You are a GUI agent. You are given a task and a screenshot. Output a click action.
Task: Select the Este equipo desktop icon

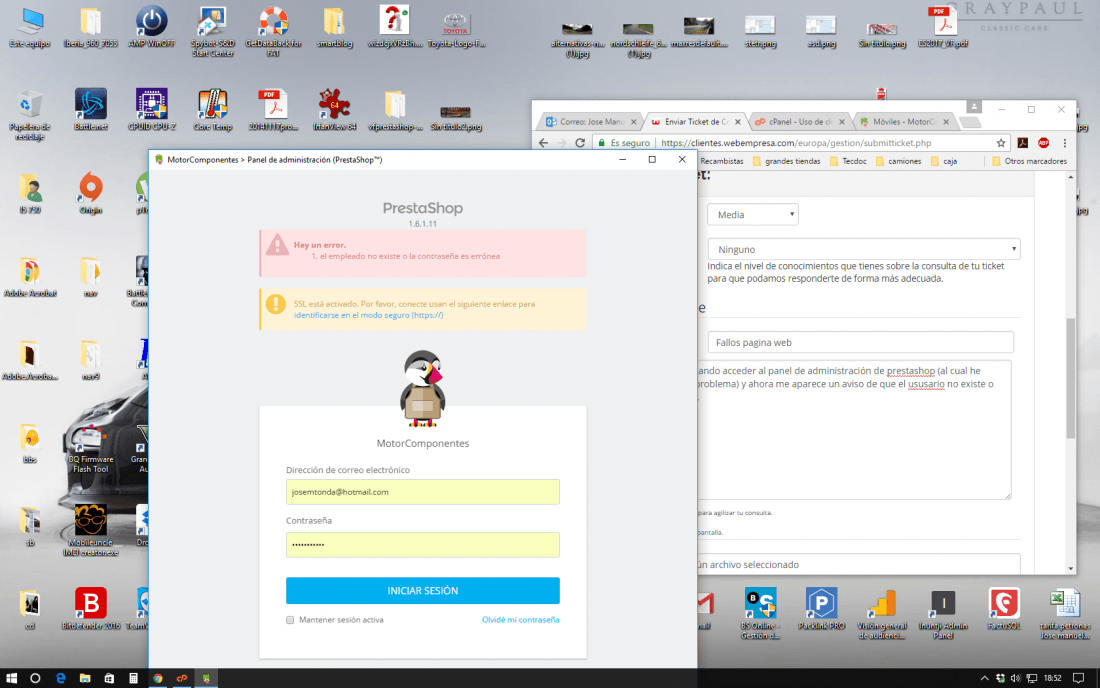[x=30, y=27]
